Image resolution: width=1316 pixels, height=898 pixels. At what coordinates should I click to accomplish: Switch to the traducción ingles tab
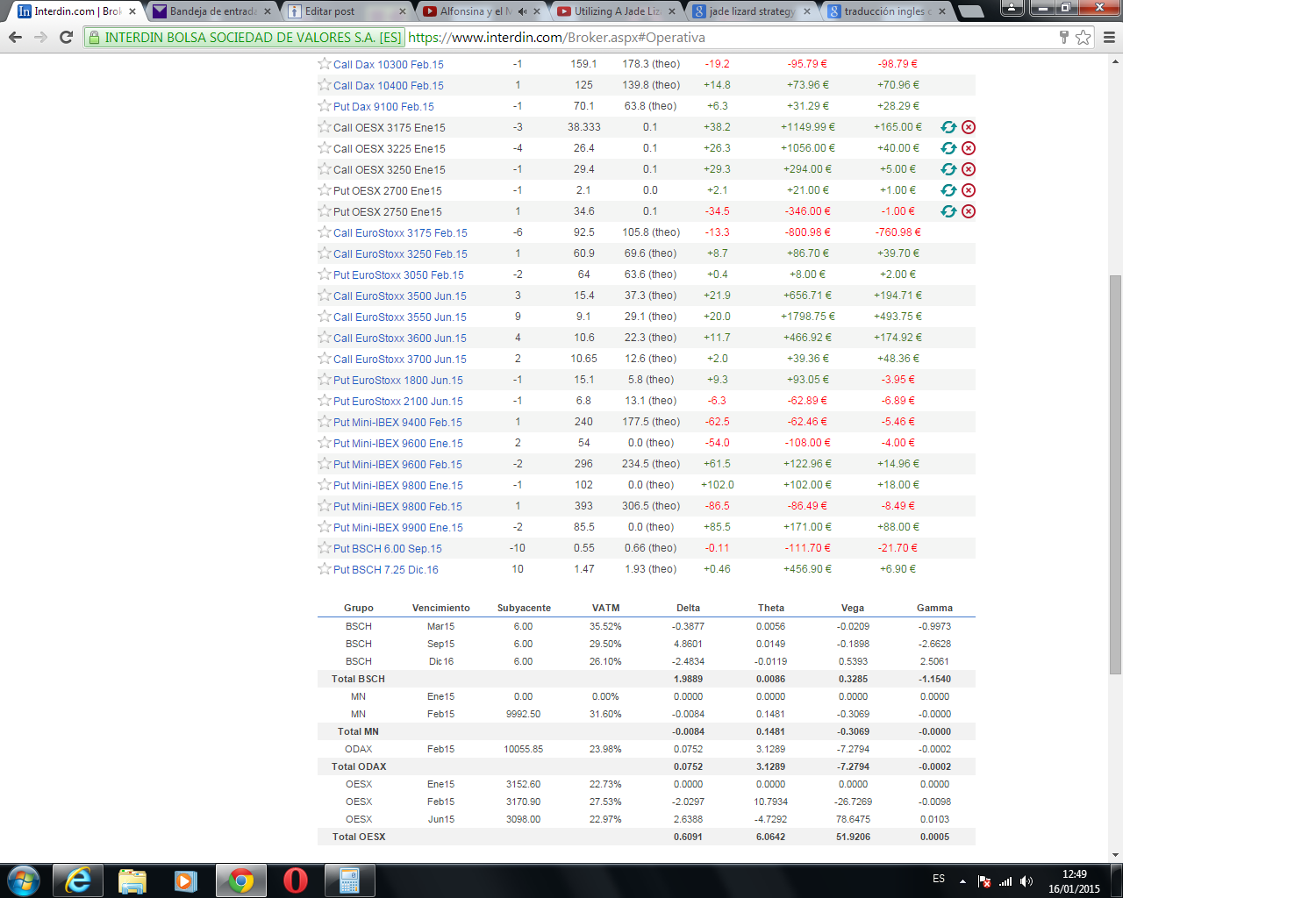[887, 11]
